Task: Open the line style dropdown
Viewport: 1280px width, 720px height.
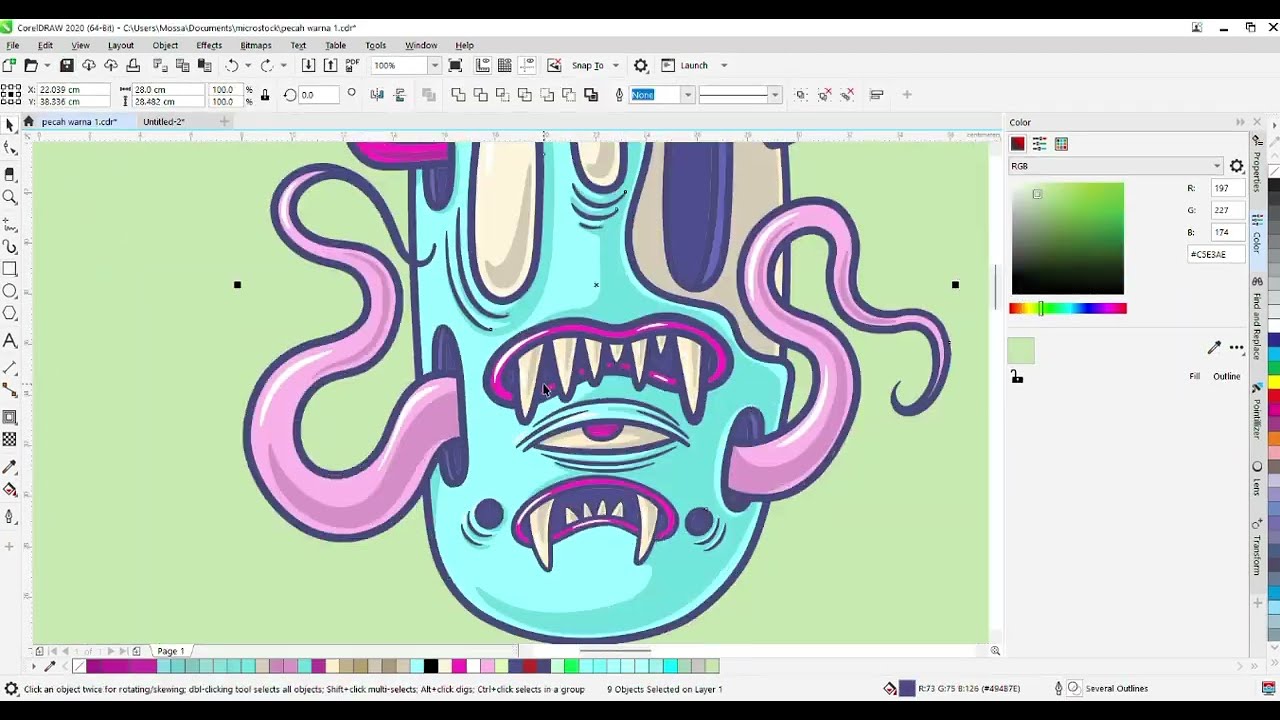Action: click(x=774, y=95)
